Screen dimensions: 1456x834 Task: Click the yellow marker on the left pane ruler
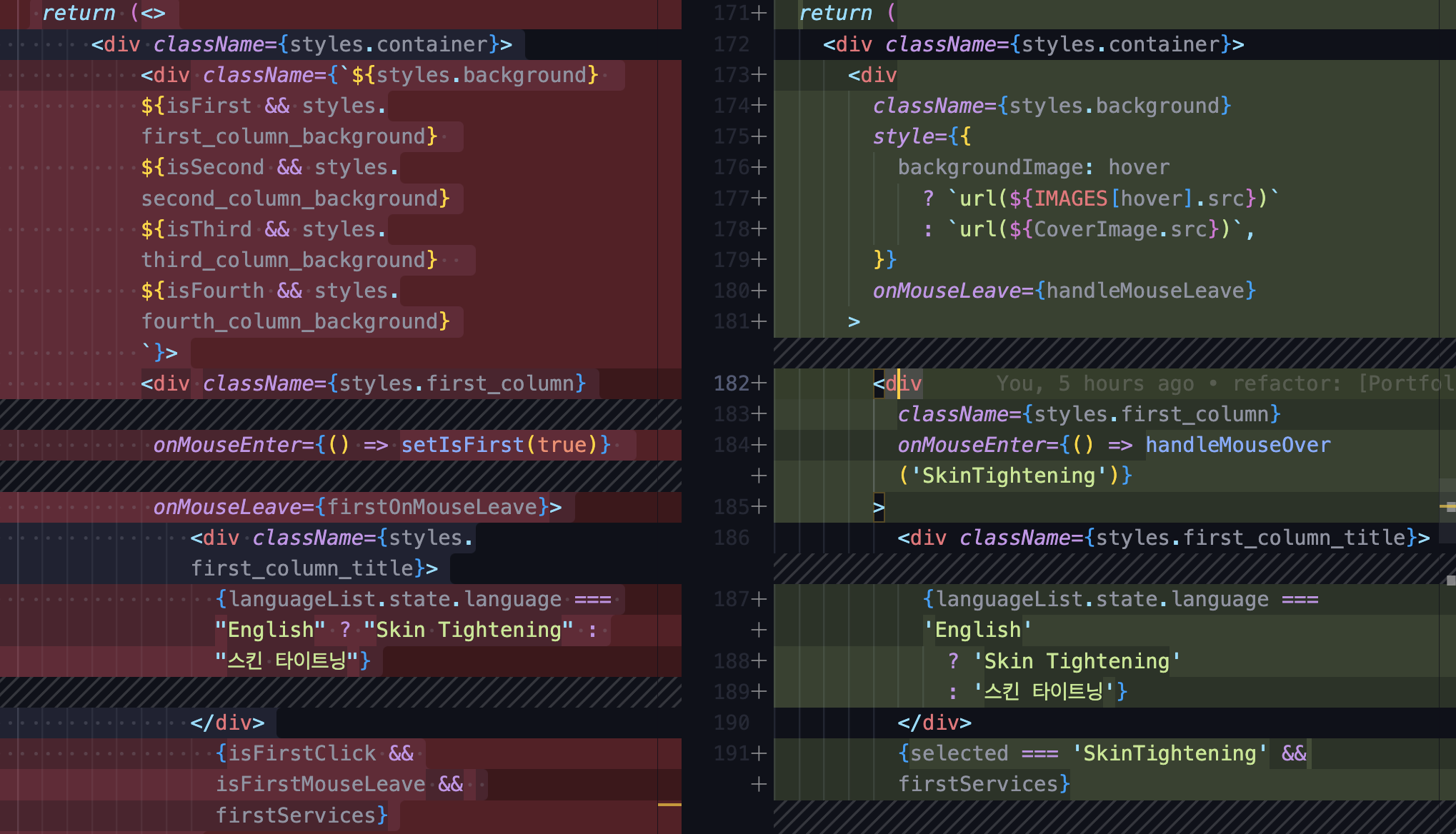[x=669, y=805]
